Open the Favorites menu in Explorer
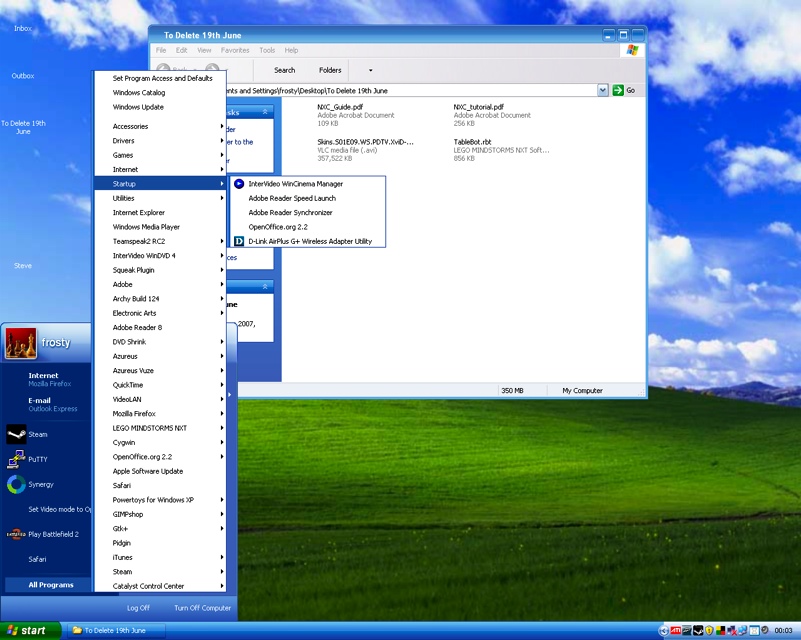The image size is (801, 640). click(x=235, y=50)
